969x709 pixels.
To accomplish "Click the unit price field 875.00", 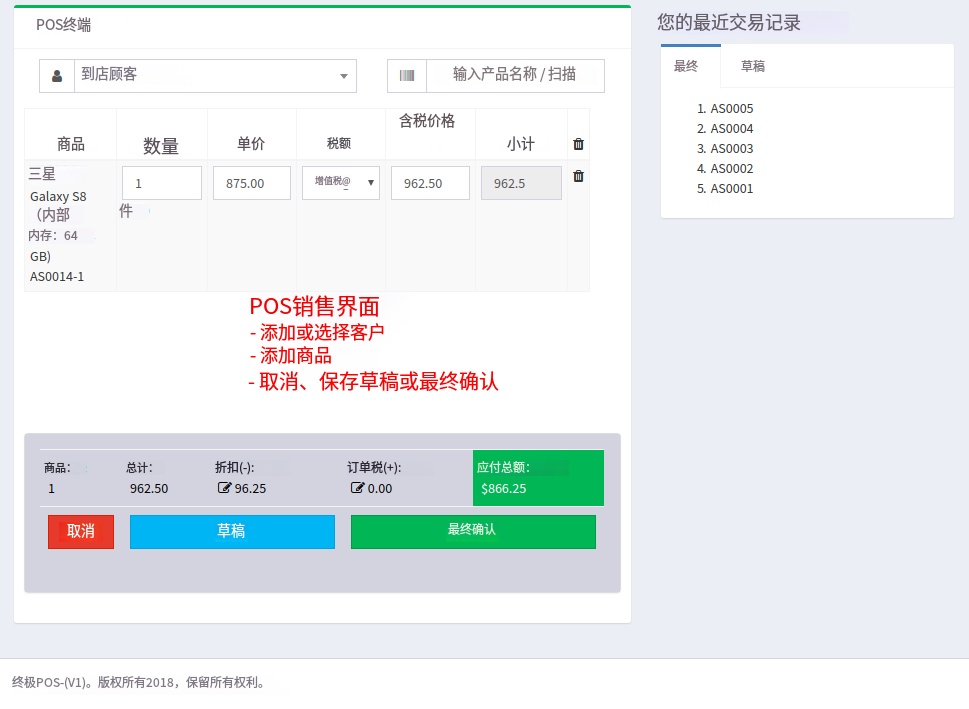I will coord(251,183).
